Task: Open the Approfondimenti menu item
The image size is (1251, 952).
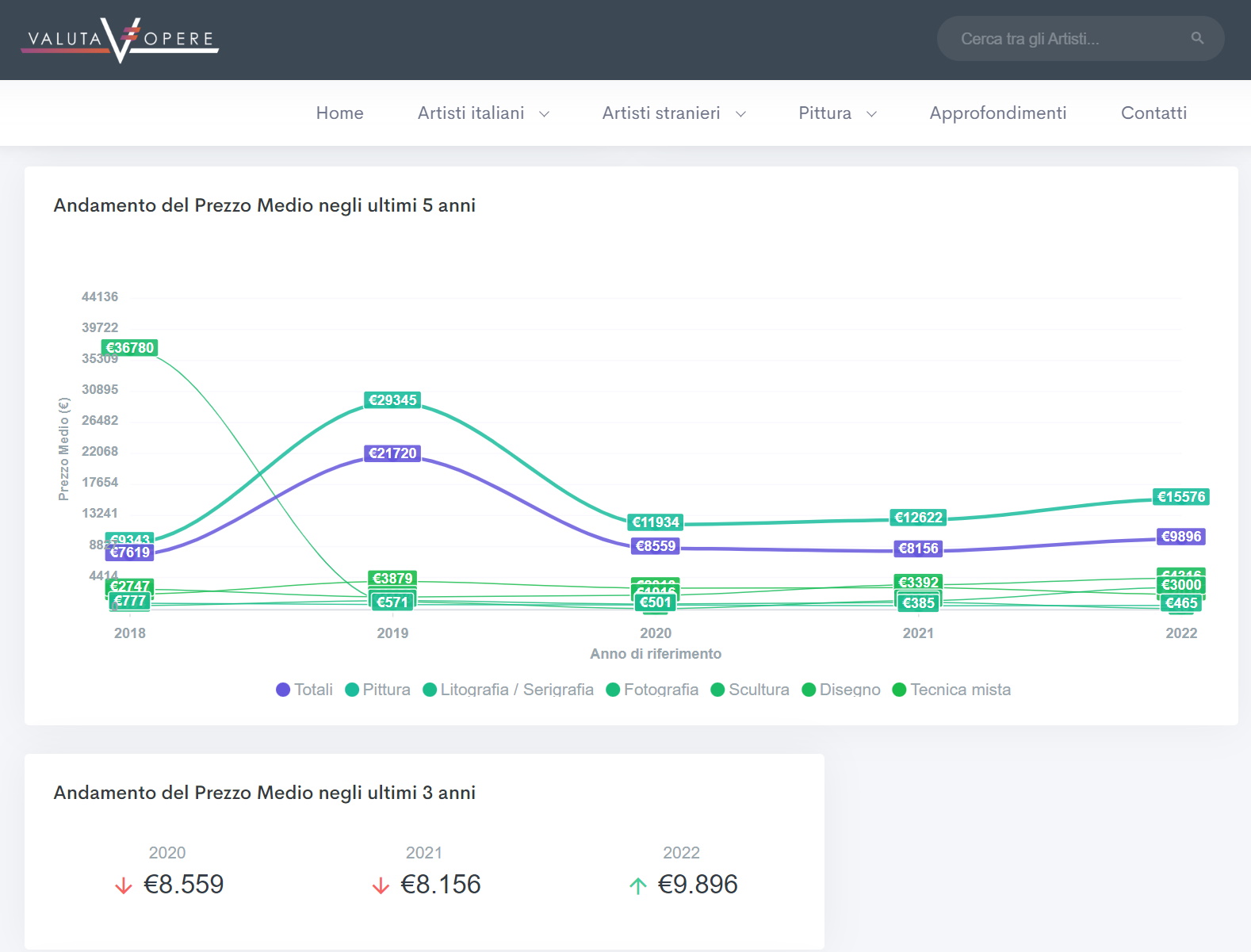Action: pyautogui.click(x=997, y=113)
